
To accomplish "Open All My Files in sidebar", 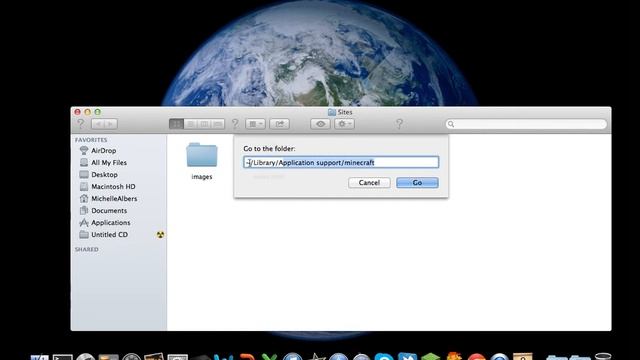I will pyautogui.click(x=109, y=162).
